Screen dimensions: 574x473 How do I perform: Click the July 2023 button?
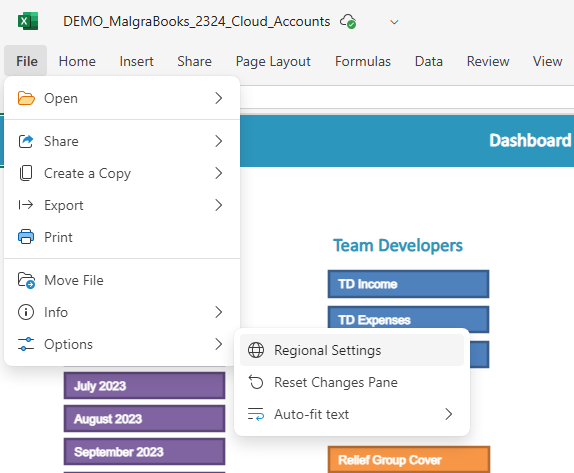[144, 386]
